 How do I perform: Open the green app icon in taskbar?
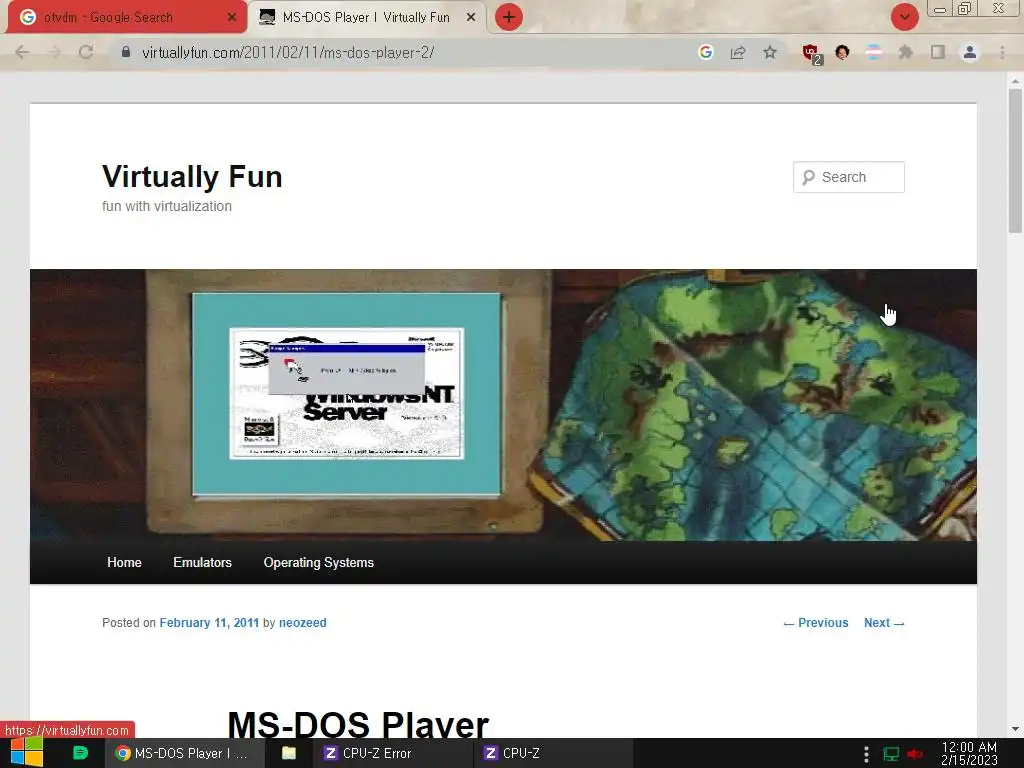(x=80, y=753)
